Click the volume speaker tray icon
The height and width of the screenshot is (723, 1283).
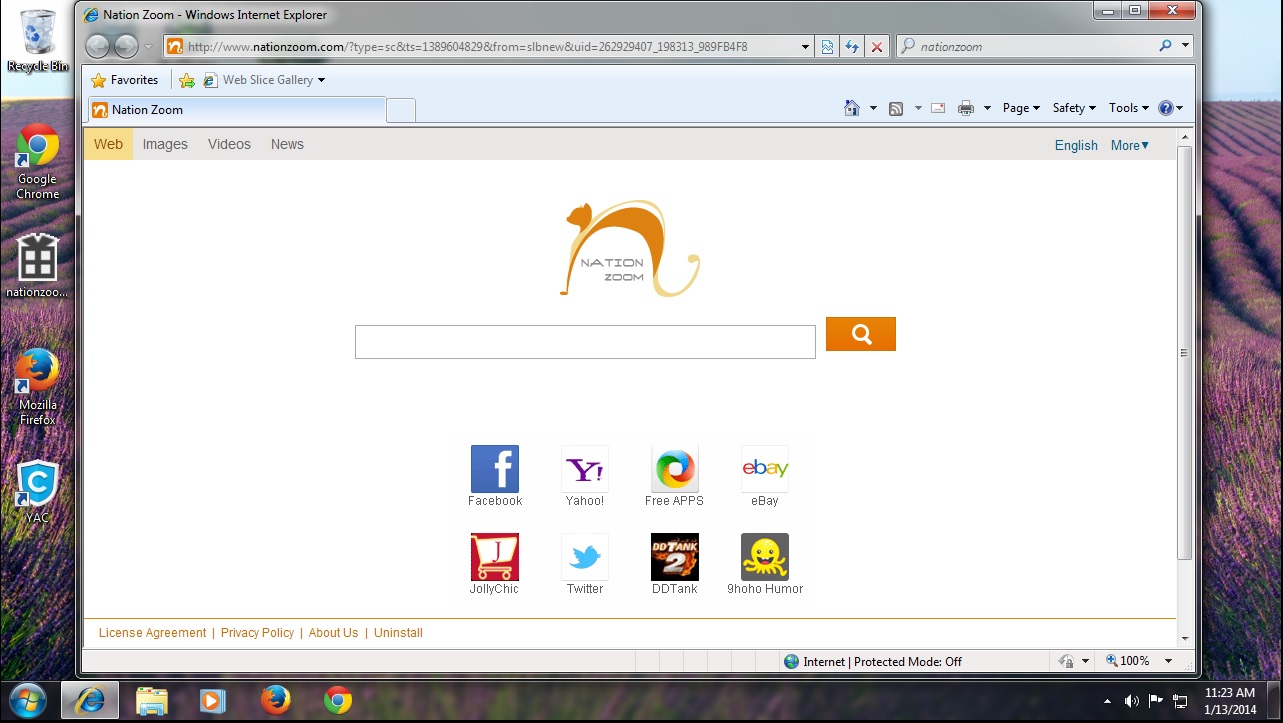[1131, 701]
